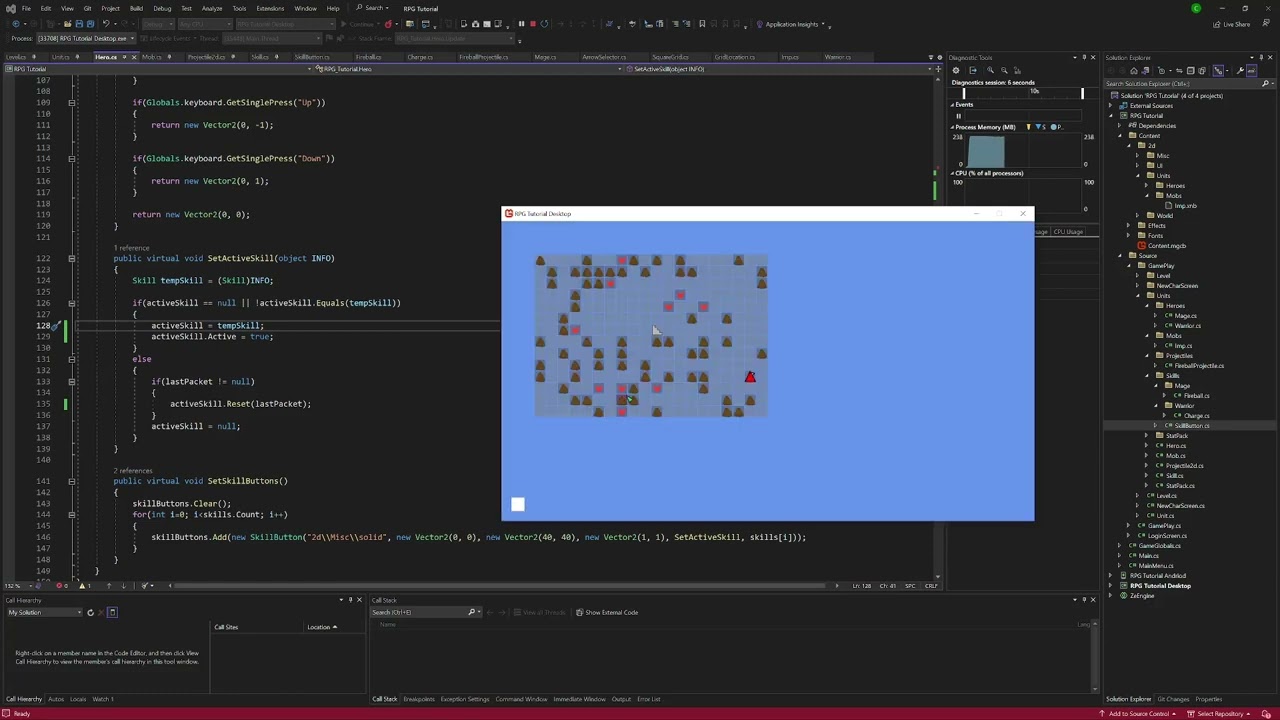1280x720 pixels.
Task: Stop debugging with the red square
Action: [533, 24]
